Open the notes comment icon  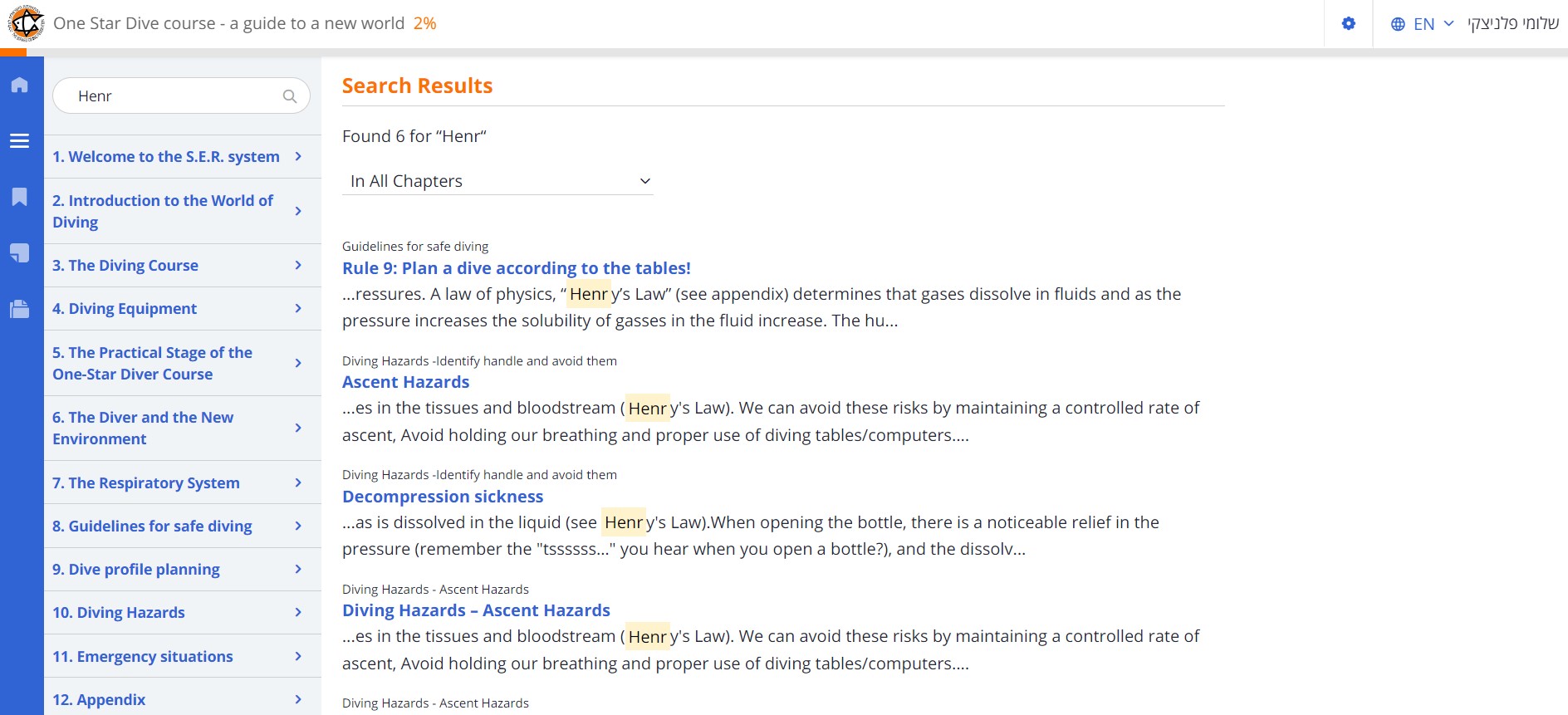pyautogui.click(x=20, y=253)
